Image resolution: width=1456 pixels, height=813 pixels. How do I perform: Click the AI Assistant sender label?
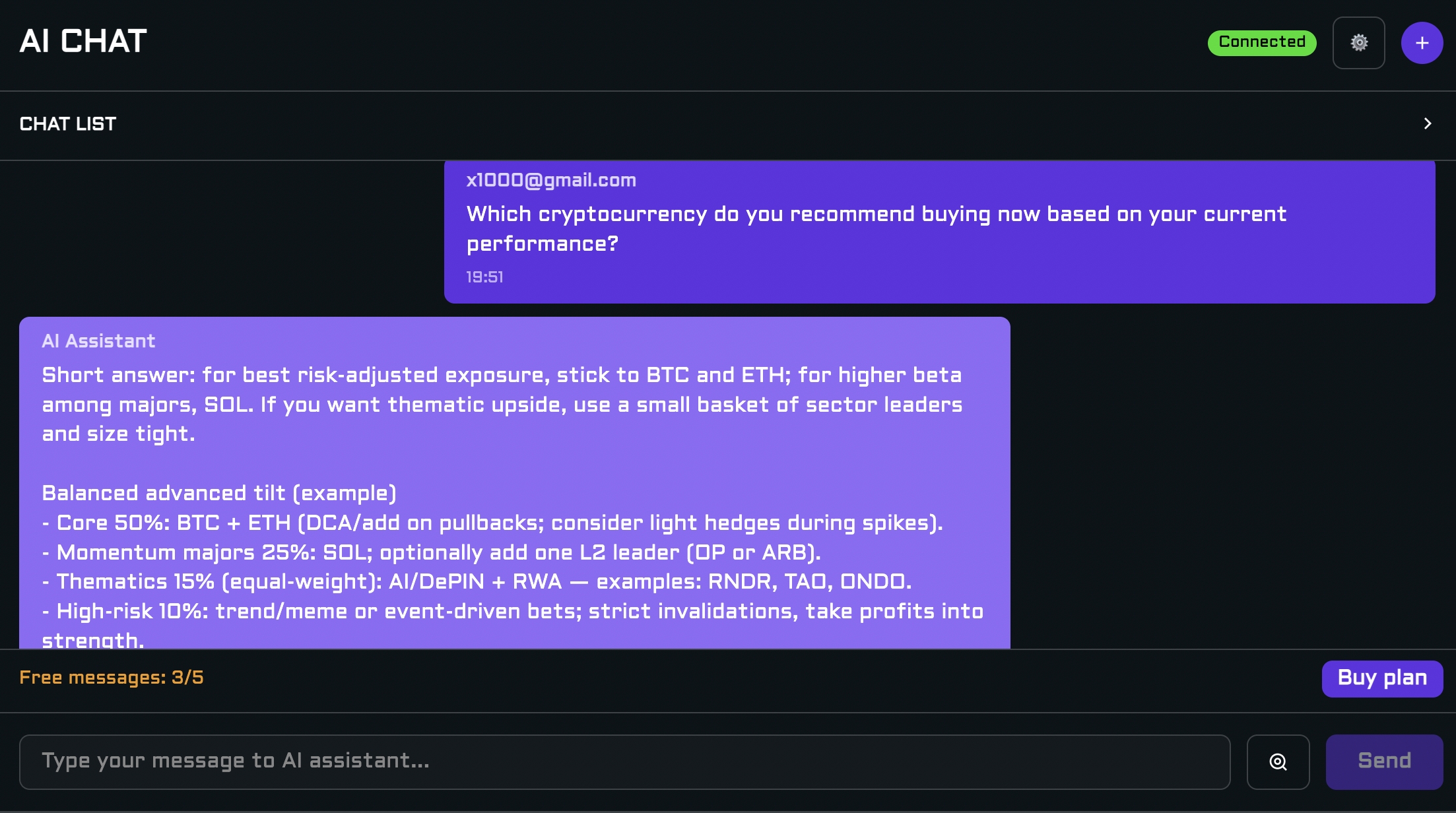click(98, 341)
